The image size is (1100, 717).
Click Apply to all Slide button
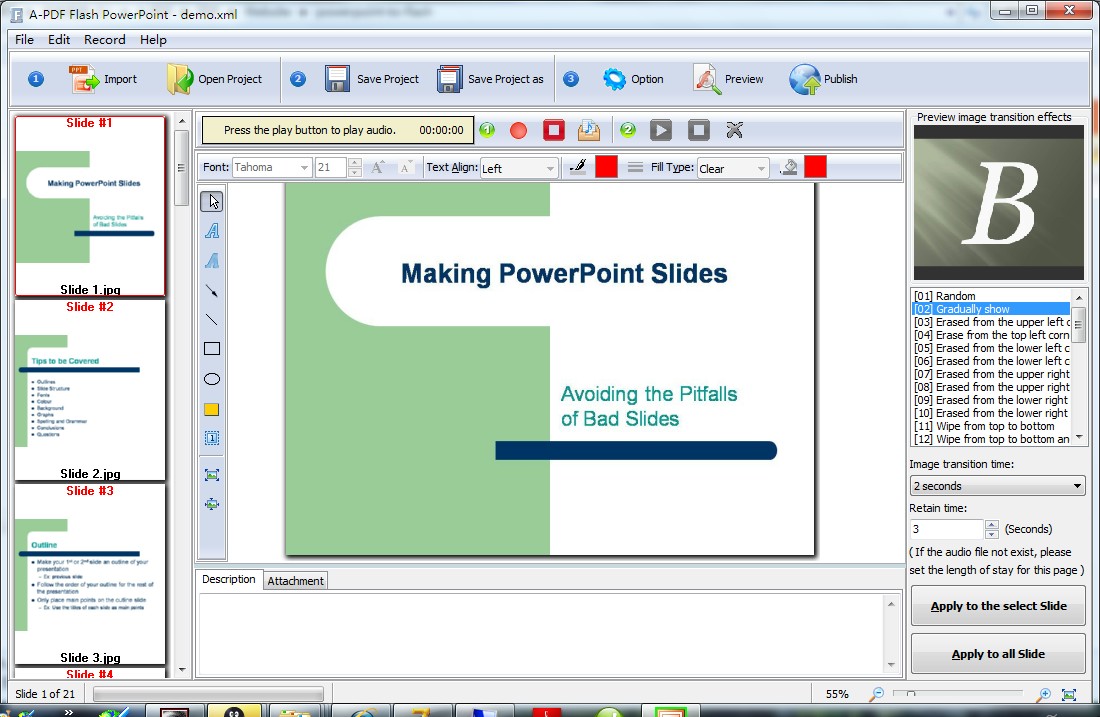pyautogui.click(x=998, y=654)
